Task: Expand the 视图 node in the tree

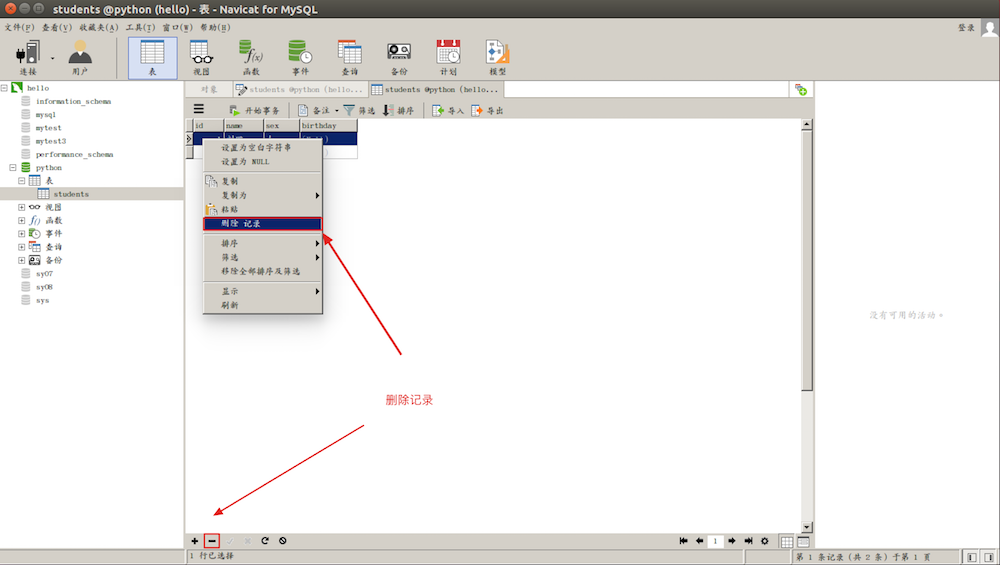Action: coord(22,207)
